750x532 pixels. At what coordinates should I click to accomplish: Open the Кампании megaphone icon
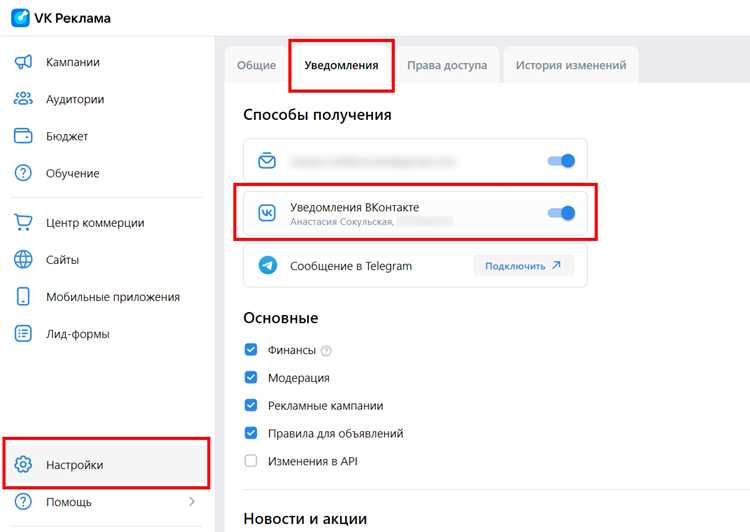[x=23, y=62]
